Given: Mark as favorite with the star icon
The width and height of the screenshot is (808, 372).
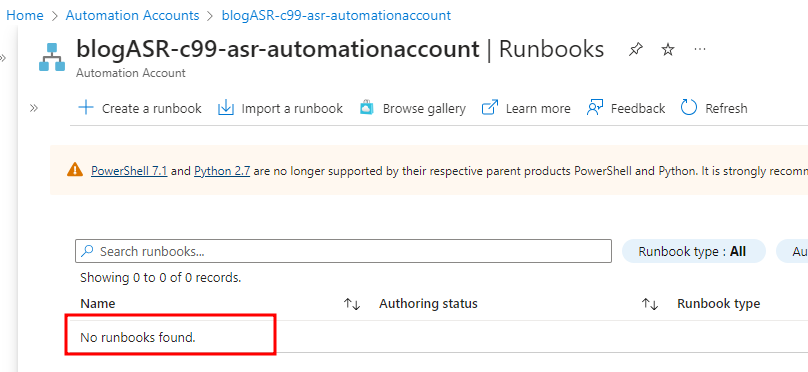Looking at the screenshot, I should 668,49.
